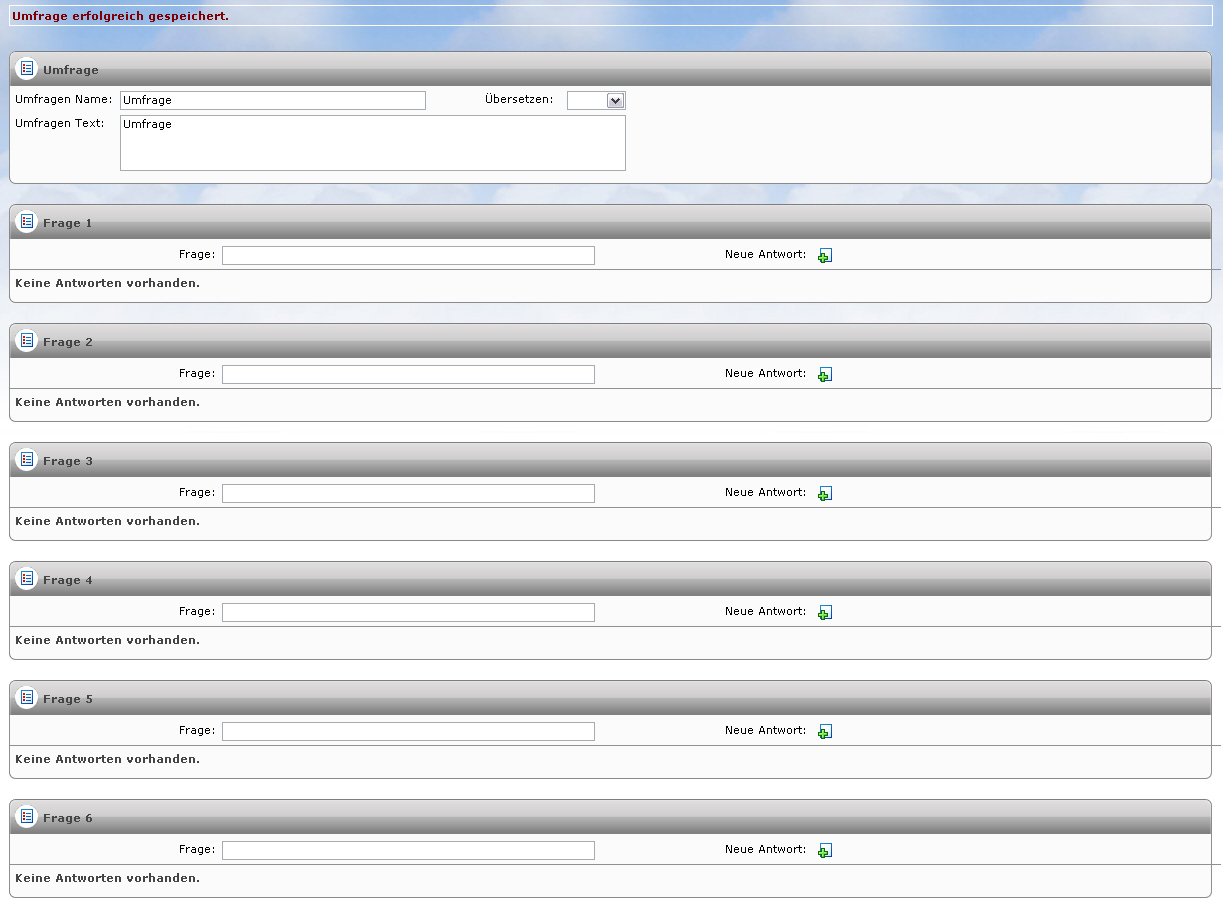Viewport: 1223px width, 905px height.
Task: Add new answer to Frage 3
Action: point(825,494)
